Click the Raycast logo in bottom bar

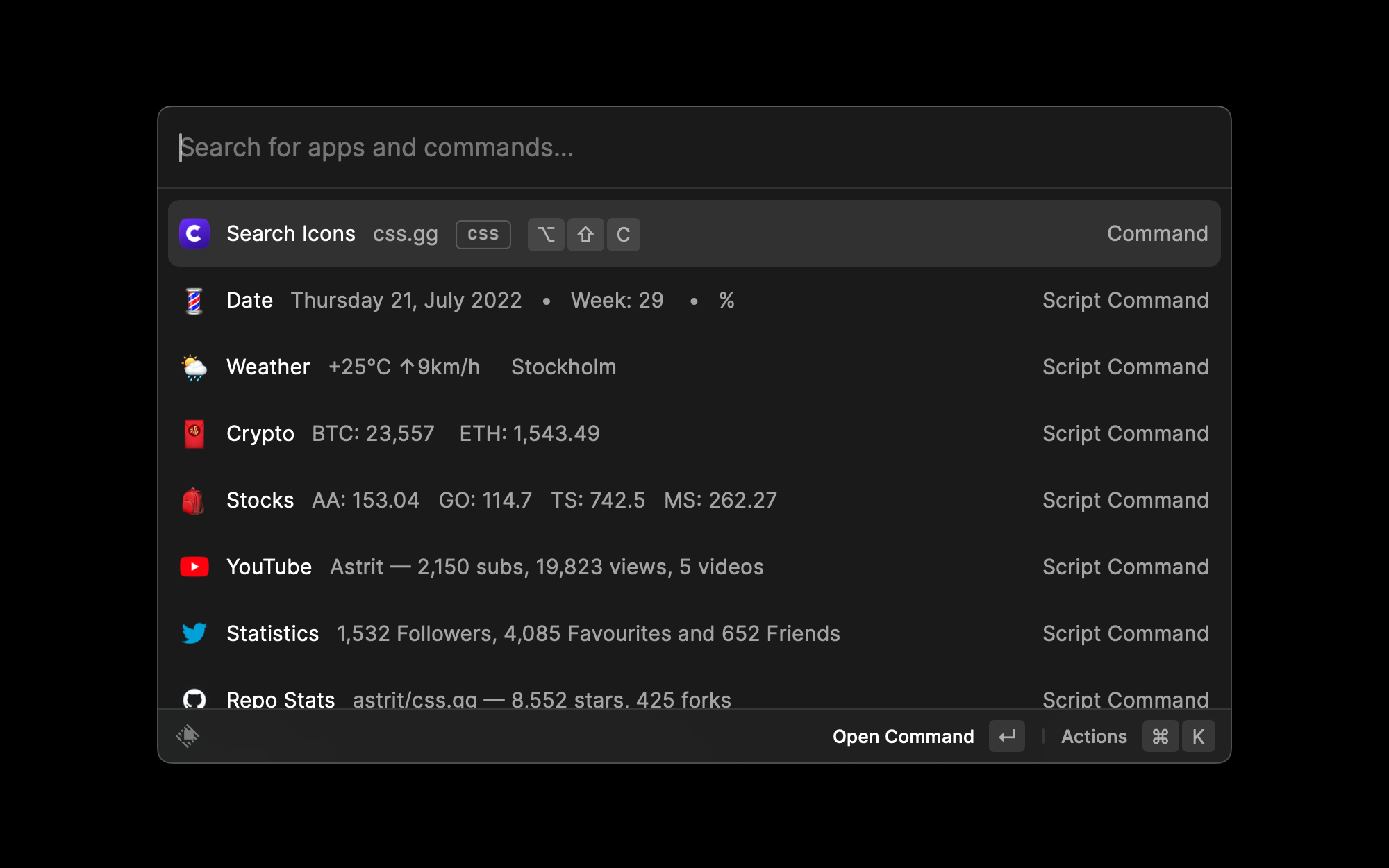click(x=188, y=736)
